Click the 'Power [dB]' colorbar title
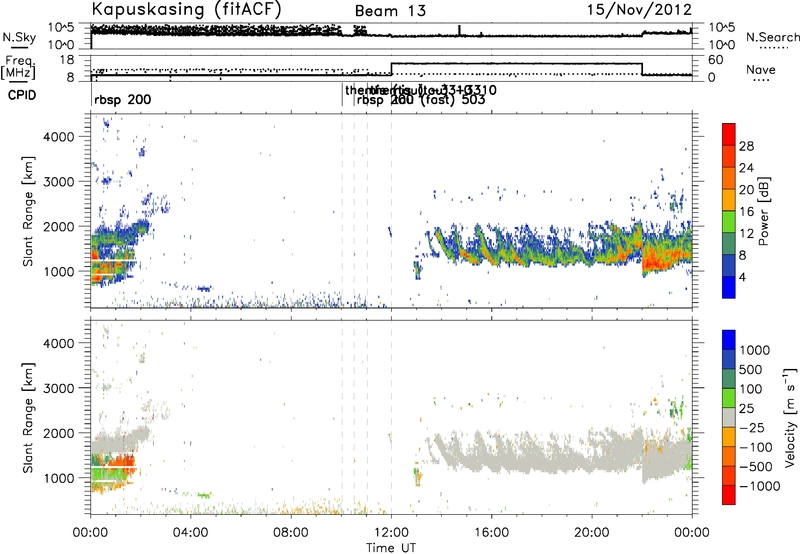Viewport: 800px width, 554px height. pos(764,211)
